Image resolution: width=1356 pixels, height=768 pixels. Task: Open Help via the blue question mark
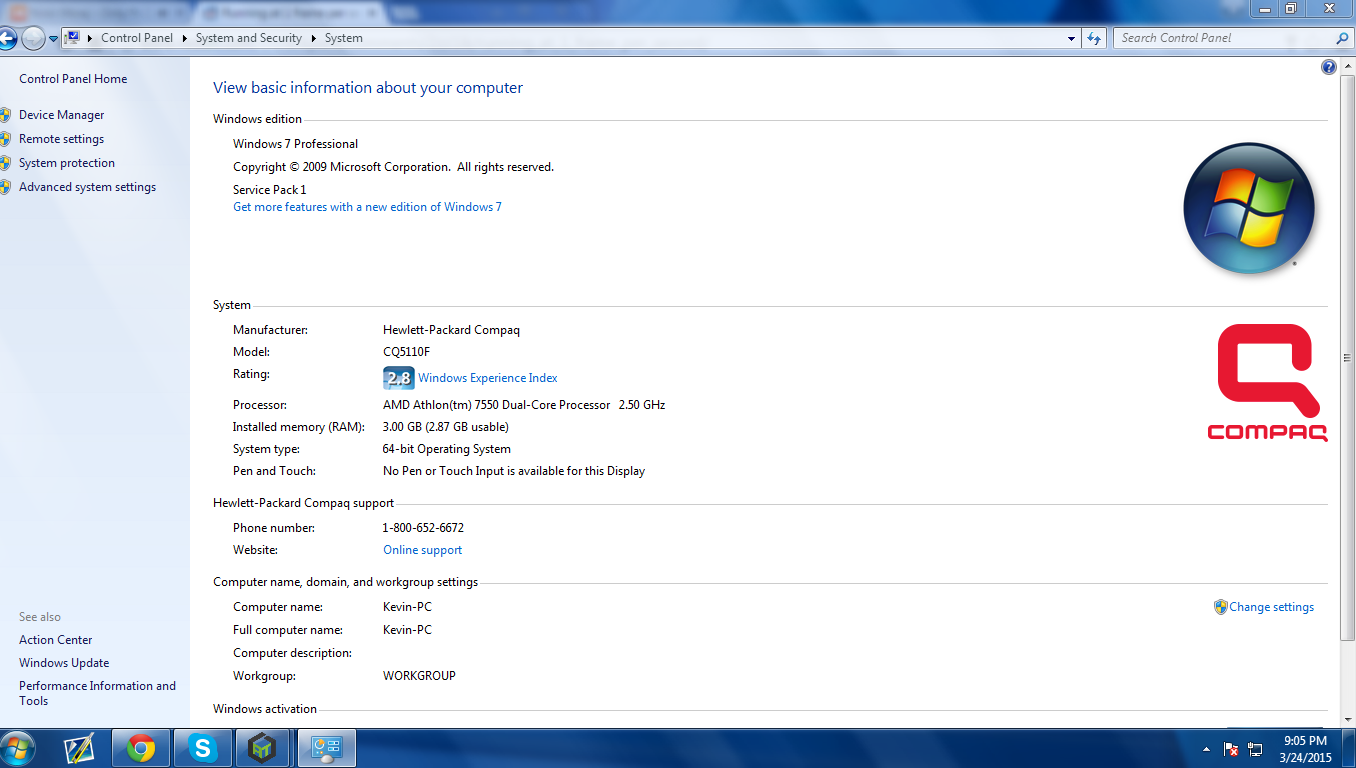pos(1329,67)
